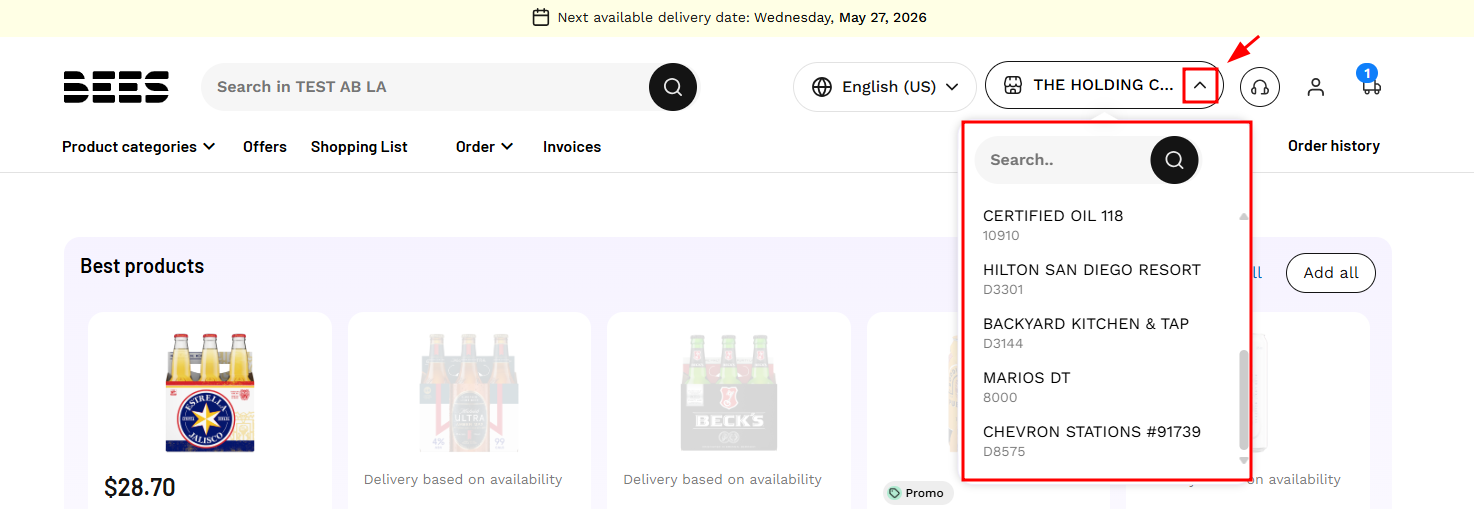Click the account list scrollbar thumb
Viewport: 1474px width, 509px height.
coord(1244,400)
